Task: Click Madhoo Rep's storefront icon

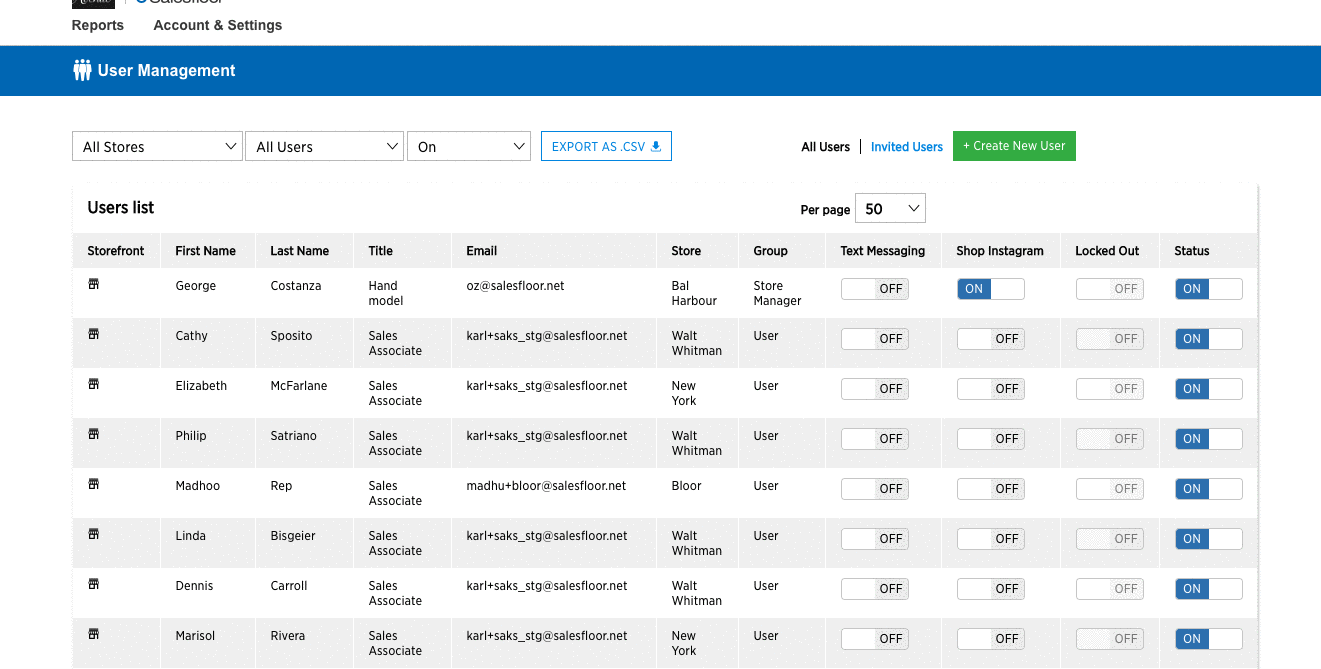Action: (x=94, y=484)
